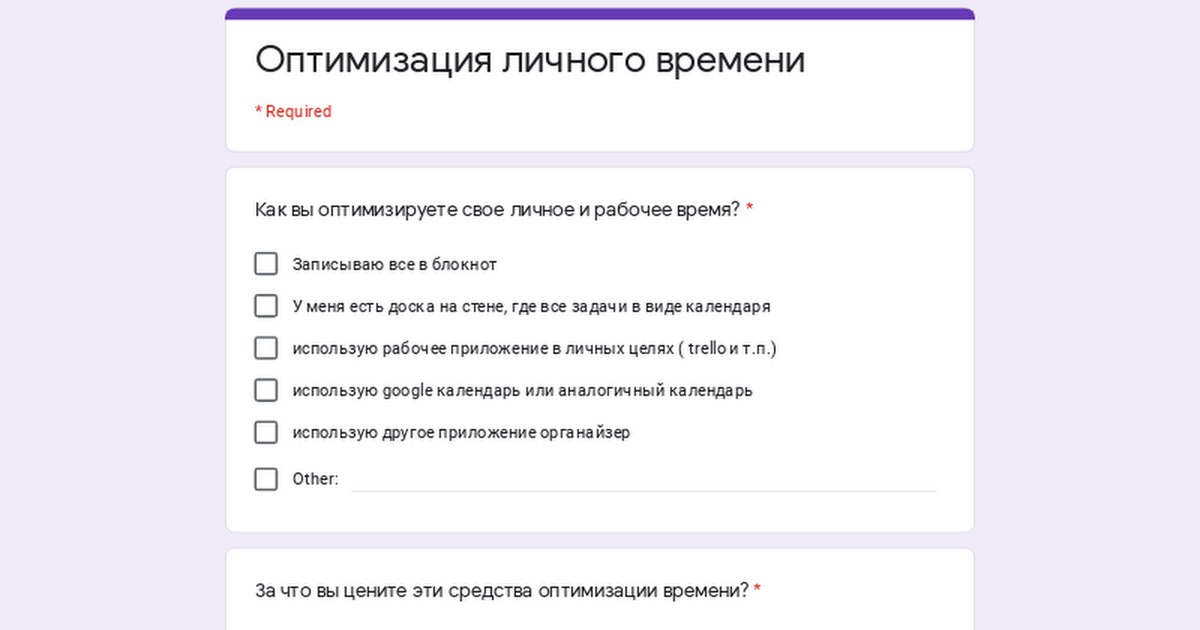Image resolution: width=1200 pixels, height=630 pixels.
Task: Click the form title 'Оптимизация личного времени'
Action: (x=530, y=60)
